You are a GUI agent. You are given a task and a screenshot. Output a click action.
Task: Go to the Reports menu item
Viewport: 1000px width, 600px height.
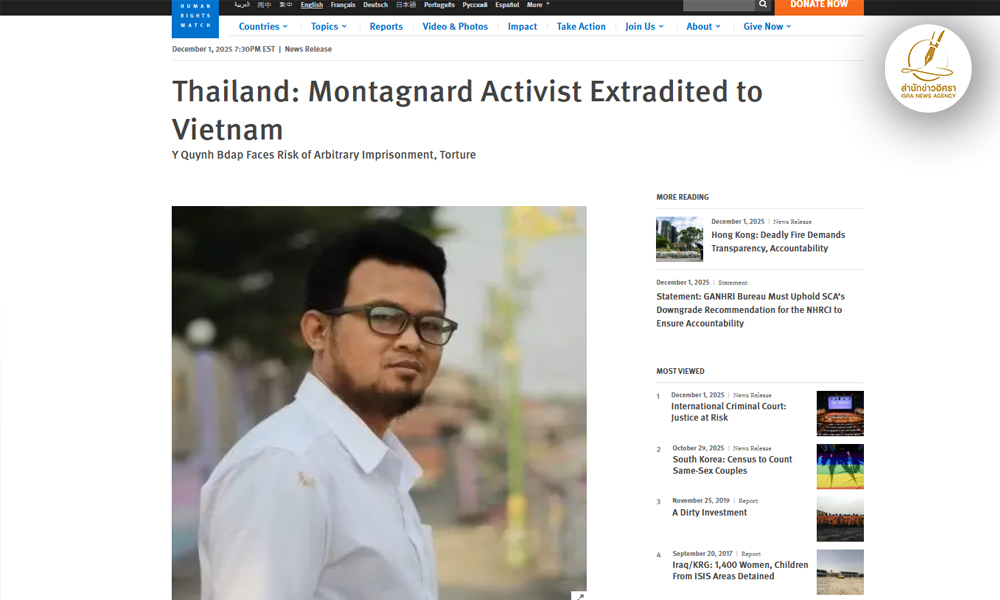point(386,26)
